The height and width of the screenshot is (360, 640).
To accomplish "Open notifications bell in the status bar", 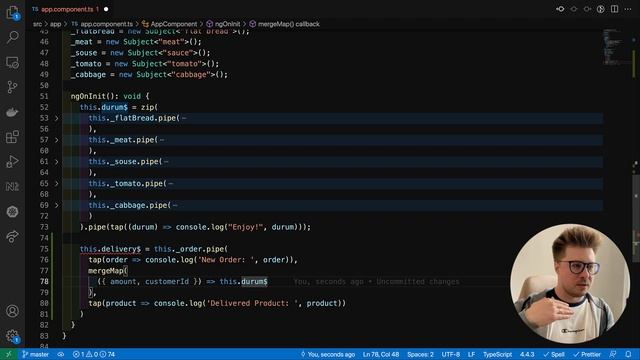I will tap(629, 354).
